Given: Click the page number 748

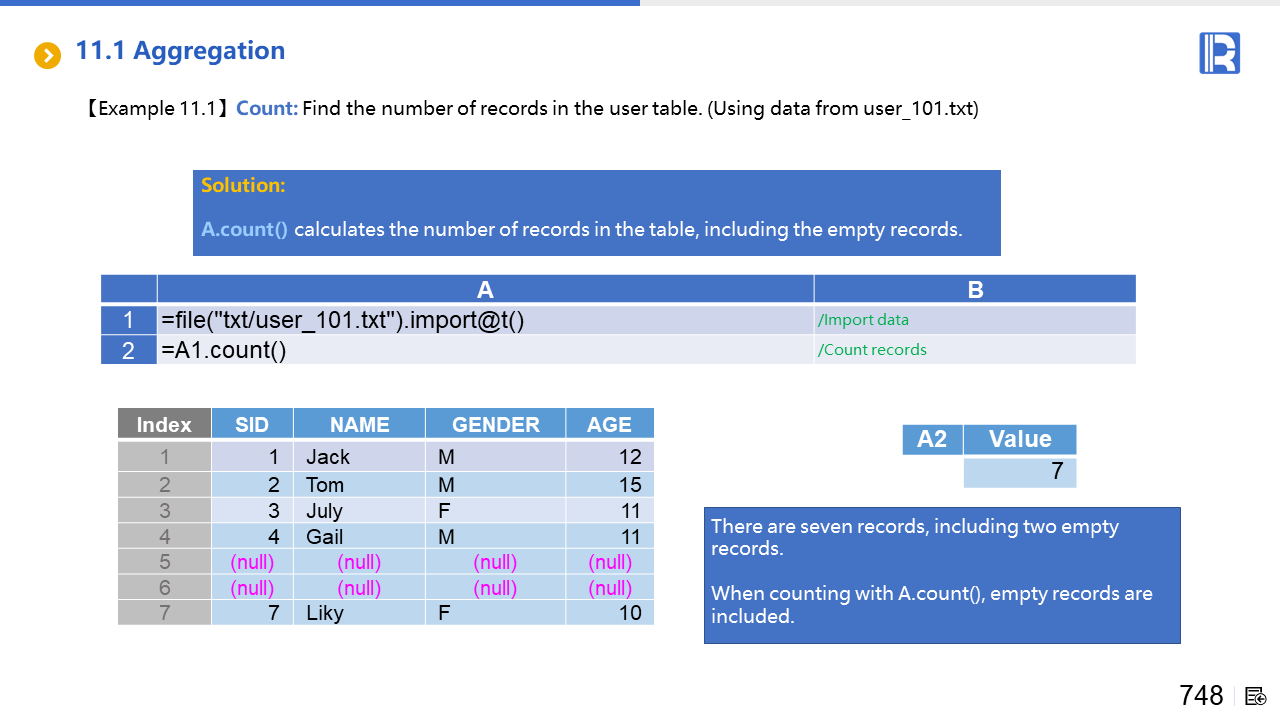Looking at the screenshot, I should pyautogui.click(x=1201, y=696).
